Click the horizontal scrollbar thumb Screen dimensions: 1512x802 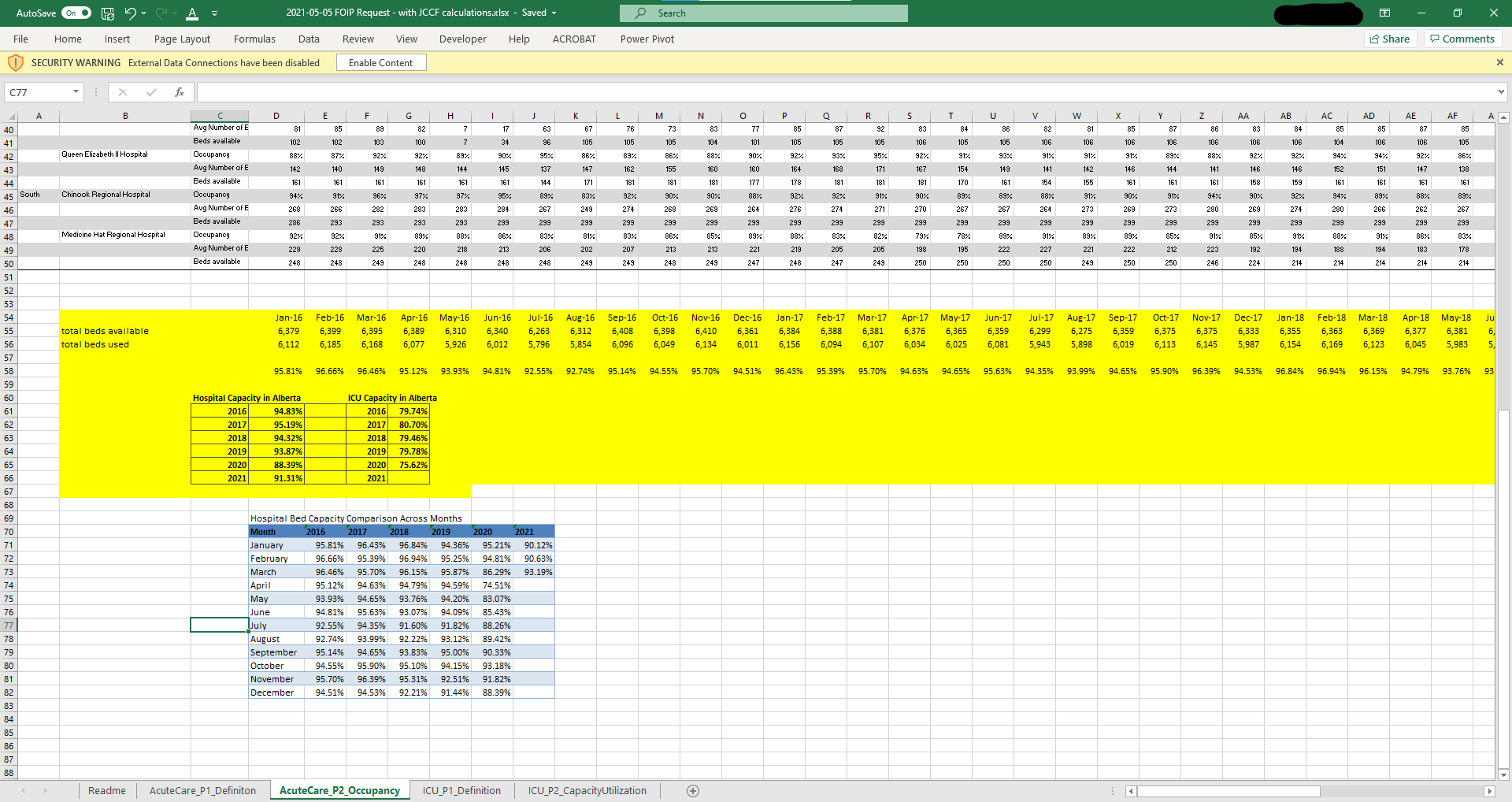pos(1228,791)
